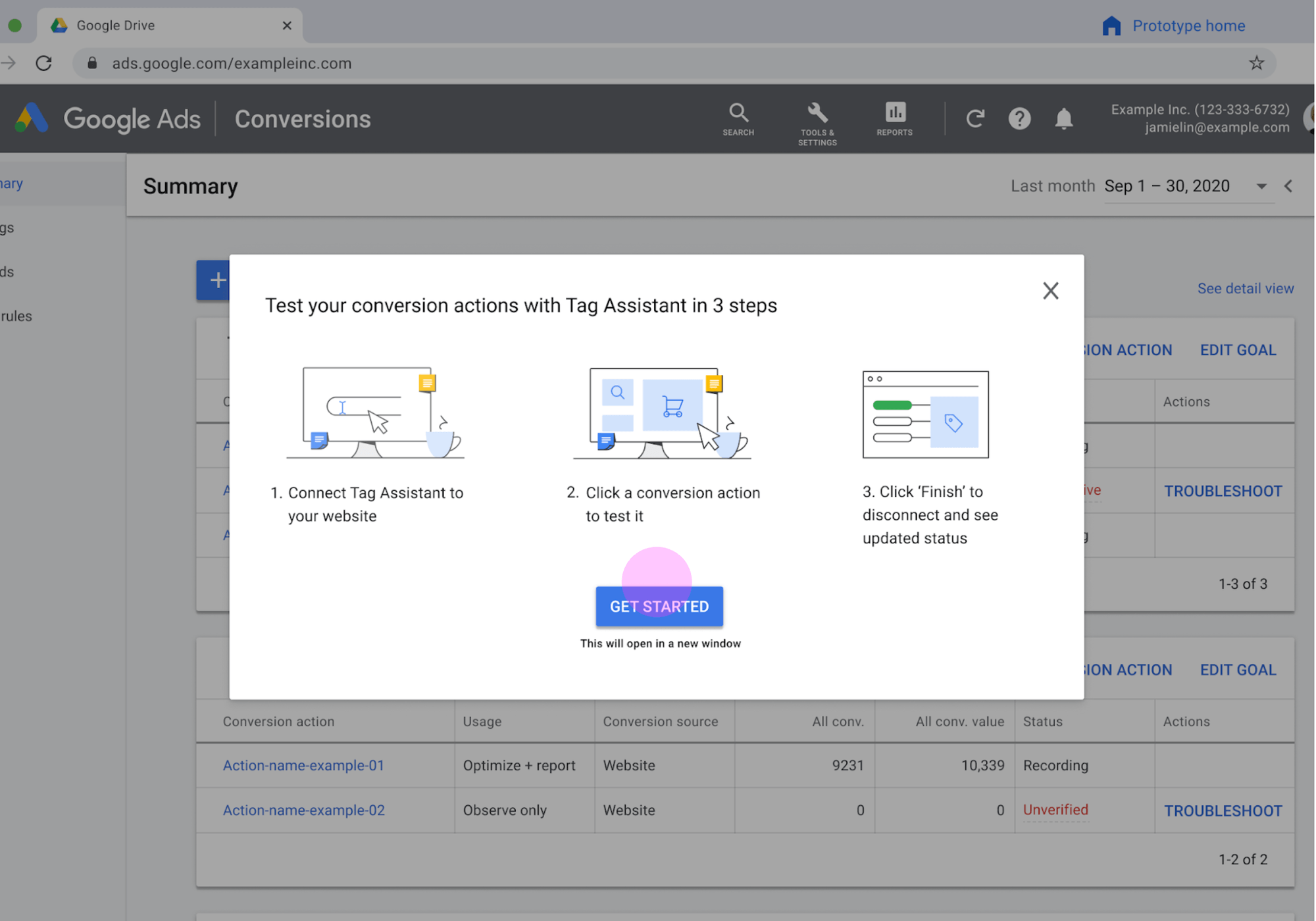Image resolution: width=1316 pixels, height=921 pixels.
Task: Open the Reports chart icon
Action: [895, 112]
